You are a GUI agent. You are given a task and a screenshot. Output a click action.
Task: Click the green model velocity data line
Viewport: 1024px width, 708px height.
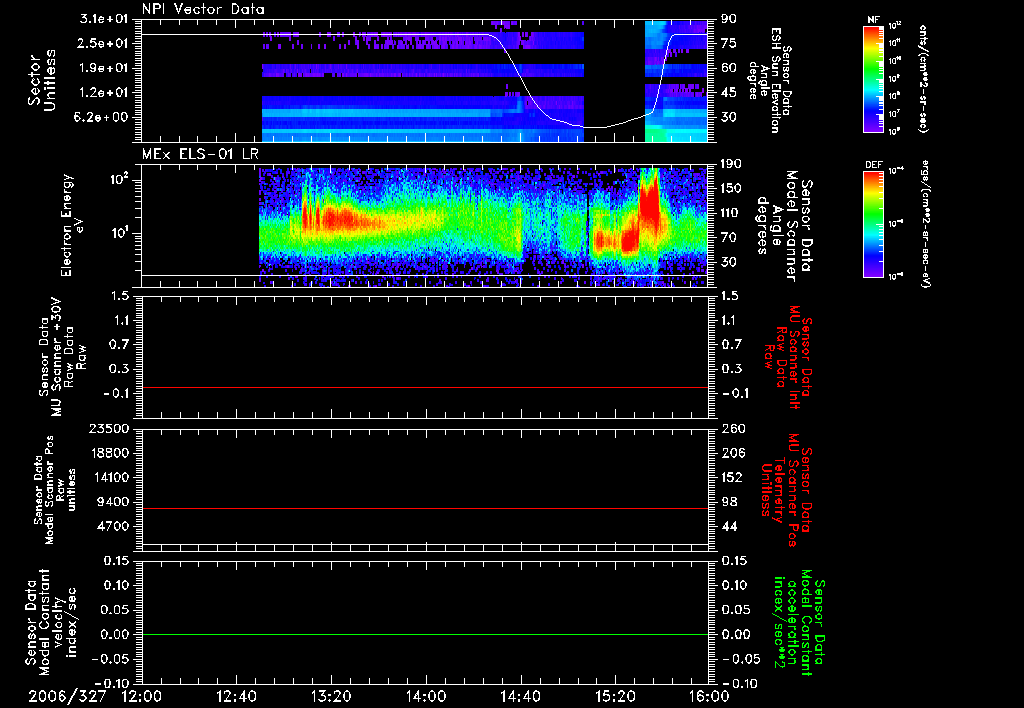tap(424, 634)
